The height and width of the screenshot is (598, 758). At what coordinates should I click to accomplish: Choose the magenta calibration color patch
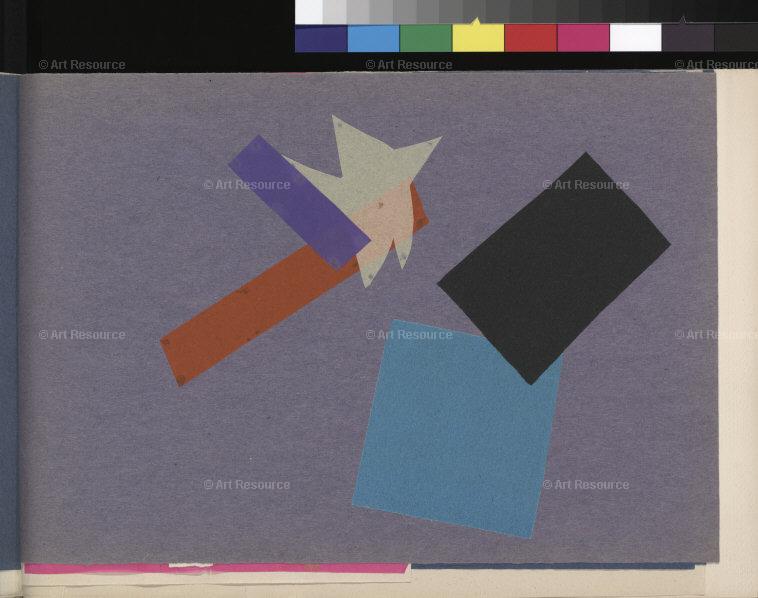583,38
